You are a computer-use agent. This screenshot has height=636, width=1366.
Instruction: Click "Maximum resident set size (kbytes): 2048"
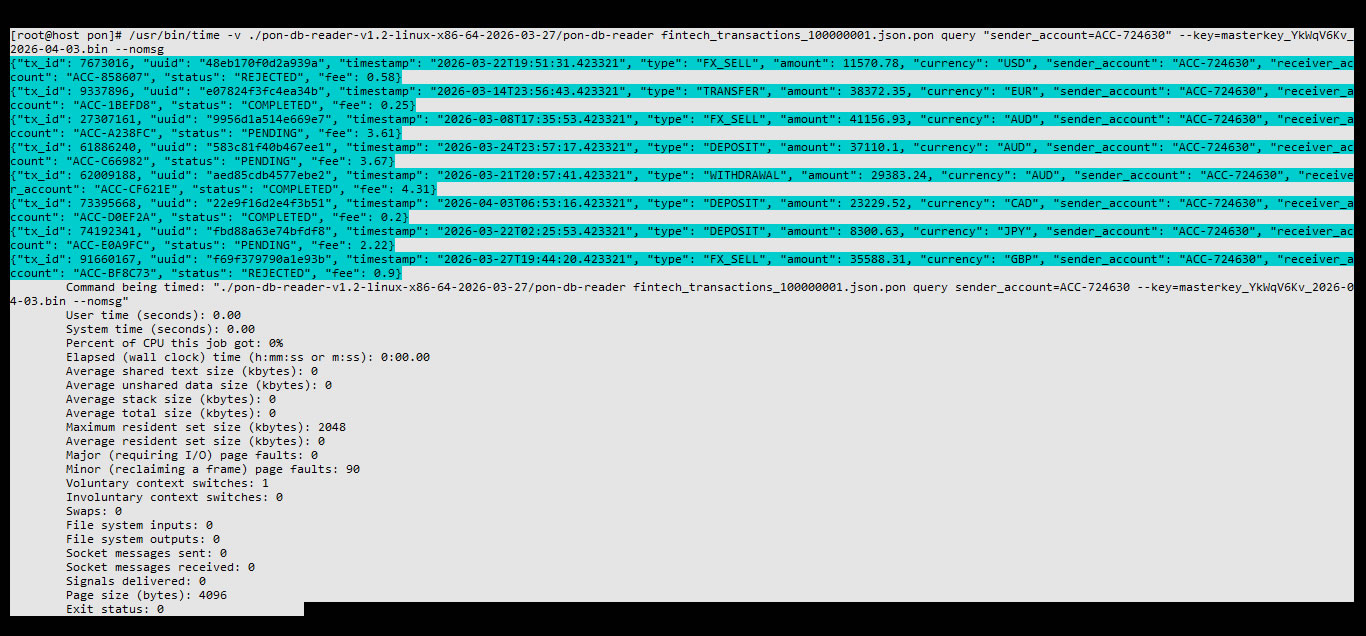pos(206,427)
